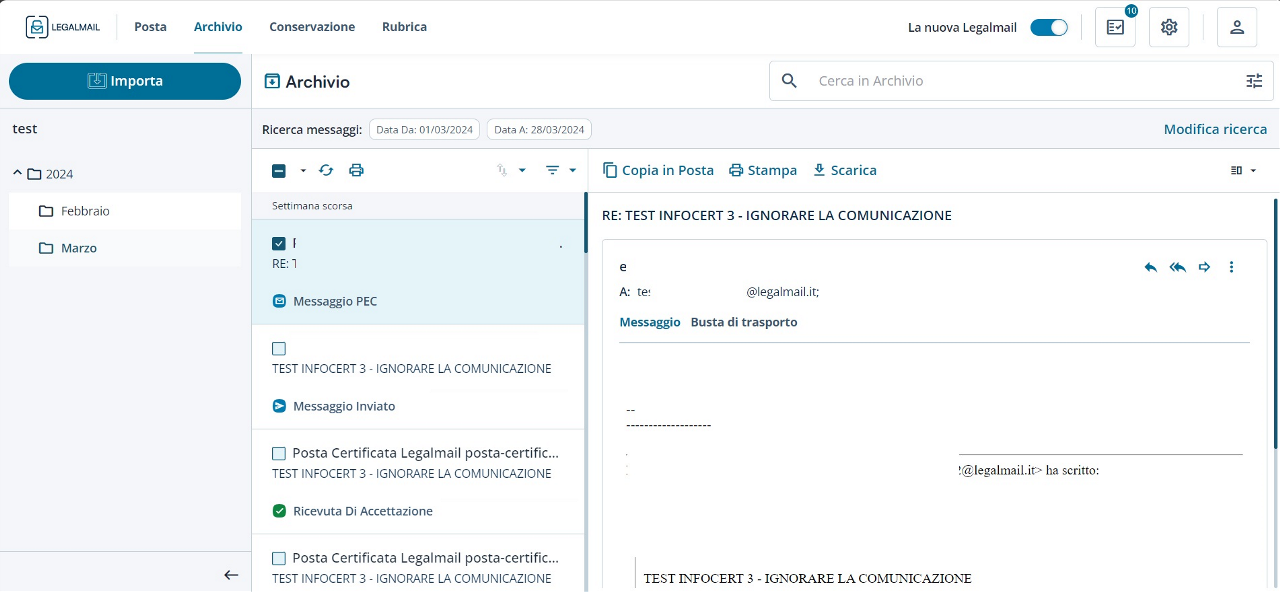
Task: Open the three-dot more options menu
Action: click(x=1232, y=267)
